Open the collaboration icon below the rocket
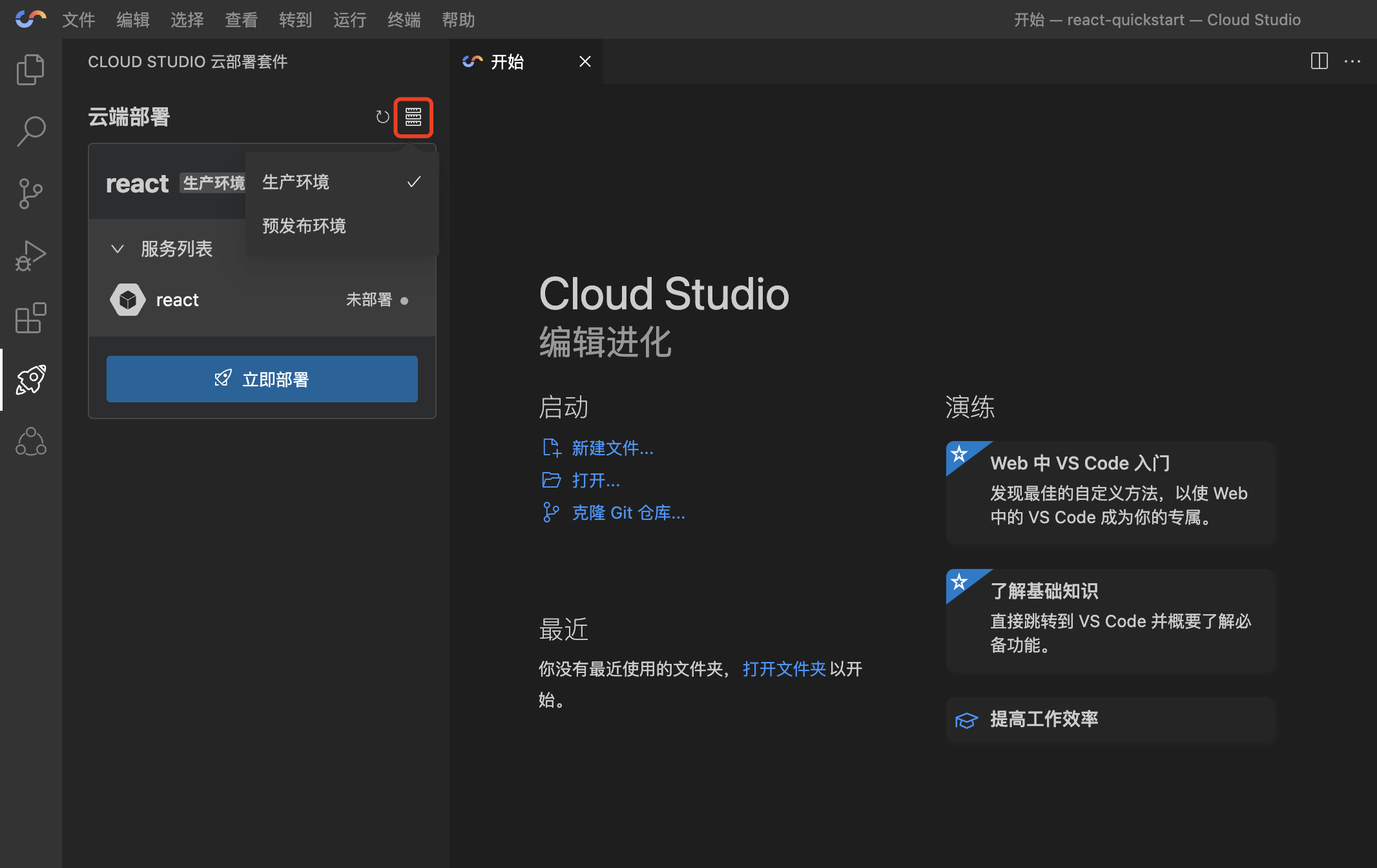The width and height of the screenshot is (1377, 868). (30, 442)
